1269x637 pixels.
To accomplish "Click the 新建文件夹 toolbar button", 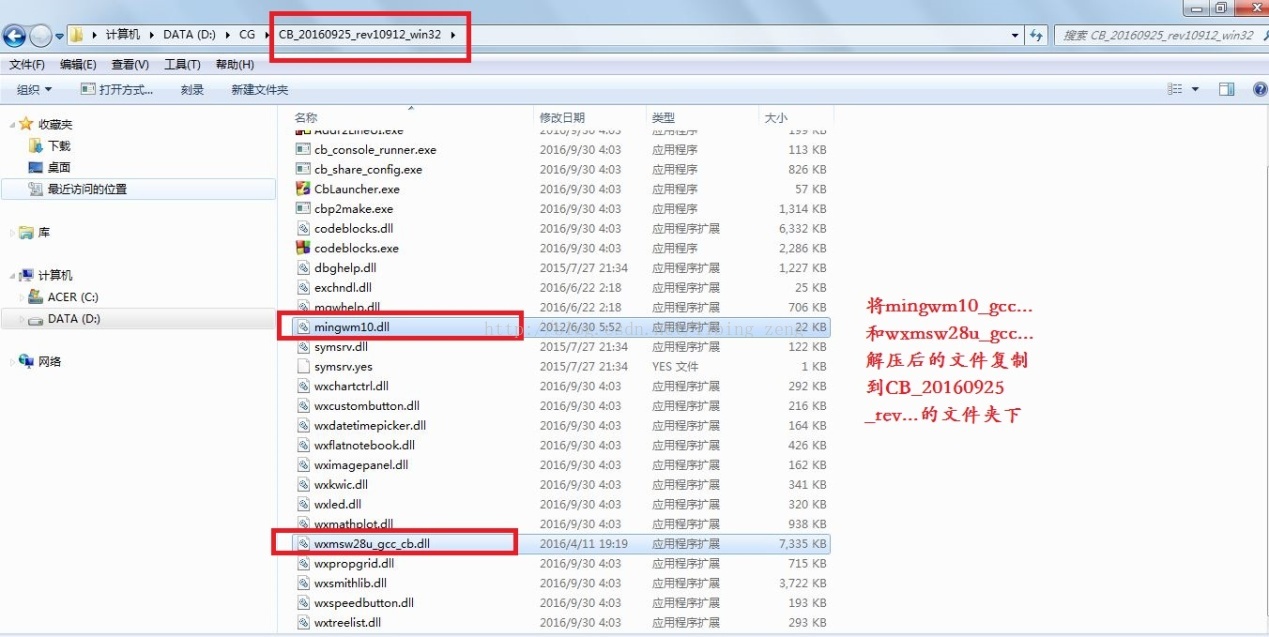I will [259, 90].
